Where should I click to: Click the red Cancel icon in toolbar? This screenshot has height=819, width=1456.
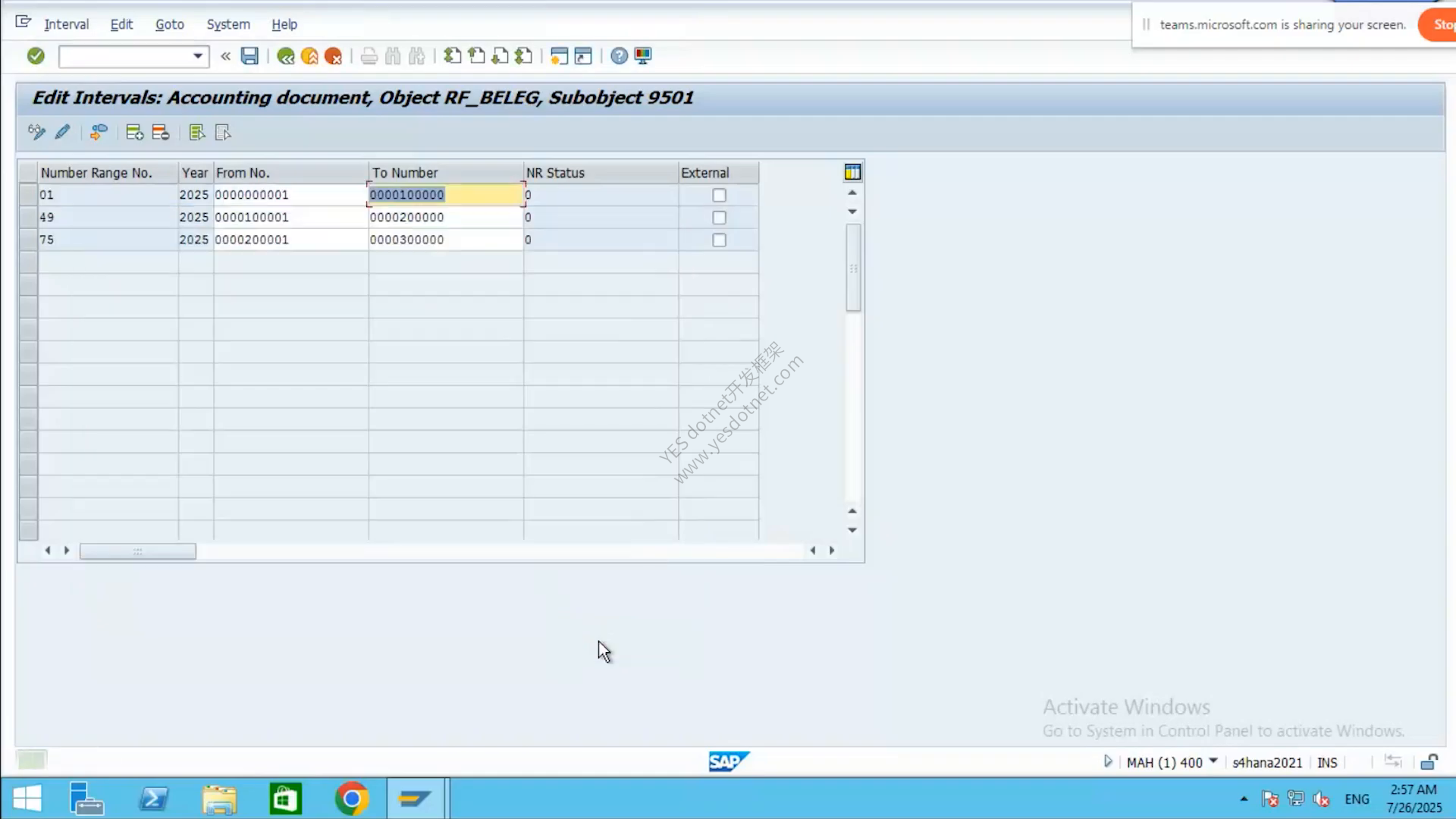(x=333, y=55)
